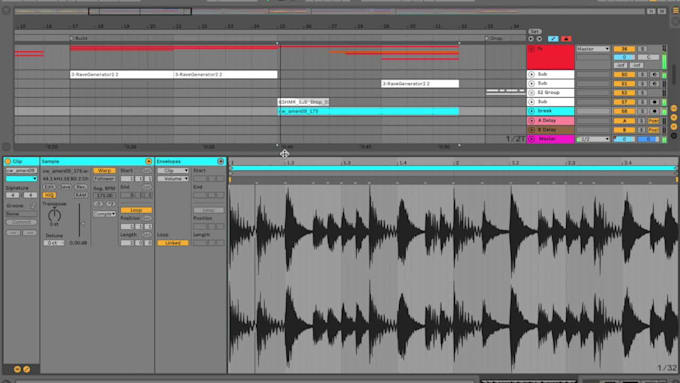Click Master track blue volume slider

tap(624, 139)
